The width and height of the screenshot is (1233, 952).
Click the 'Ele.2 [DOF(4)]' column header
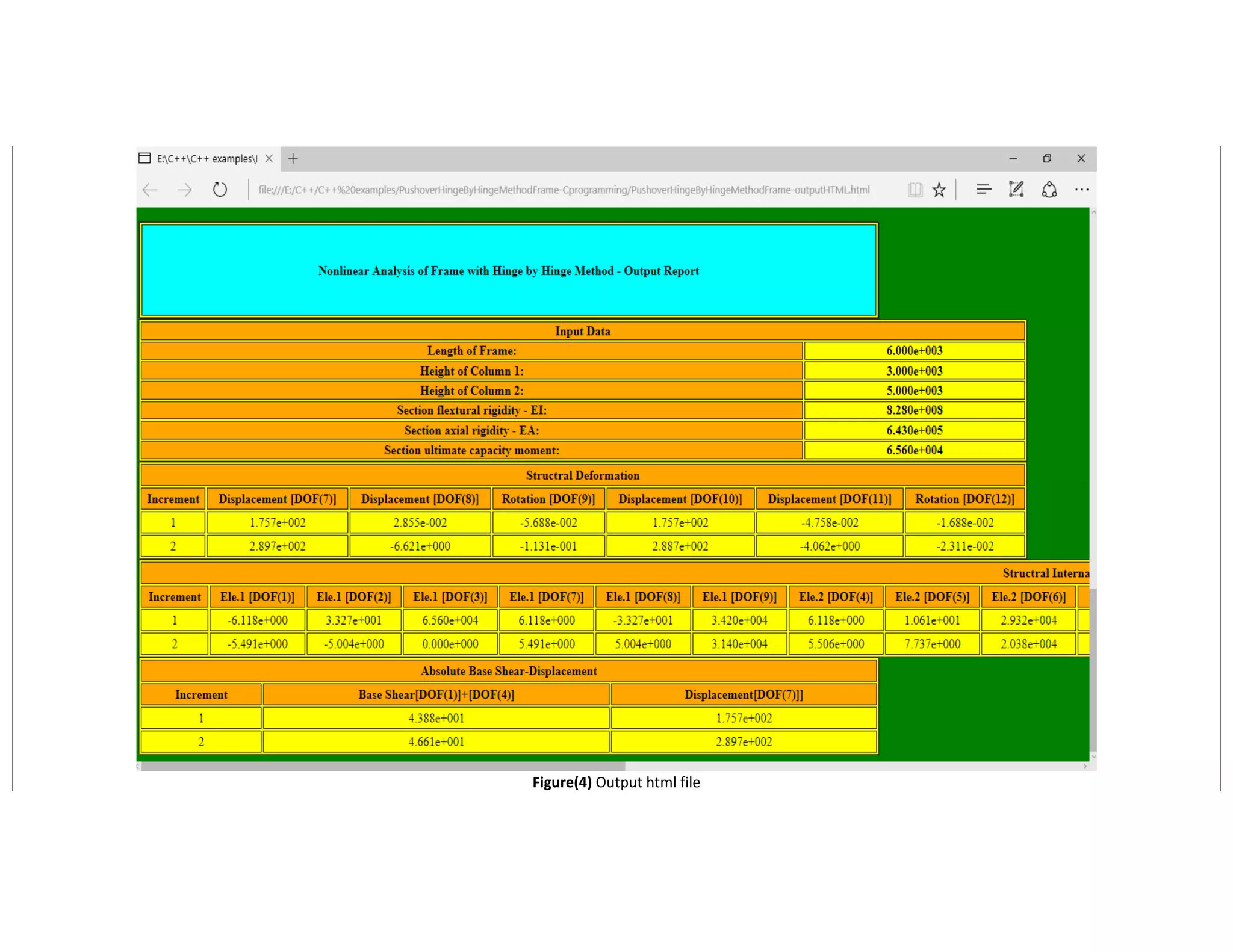[x=836, y=598]
